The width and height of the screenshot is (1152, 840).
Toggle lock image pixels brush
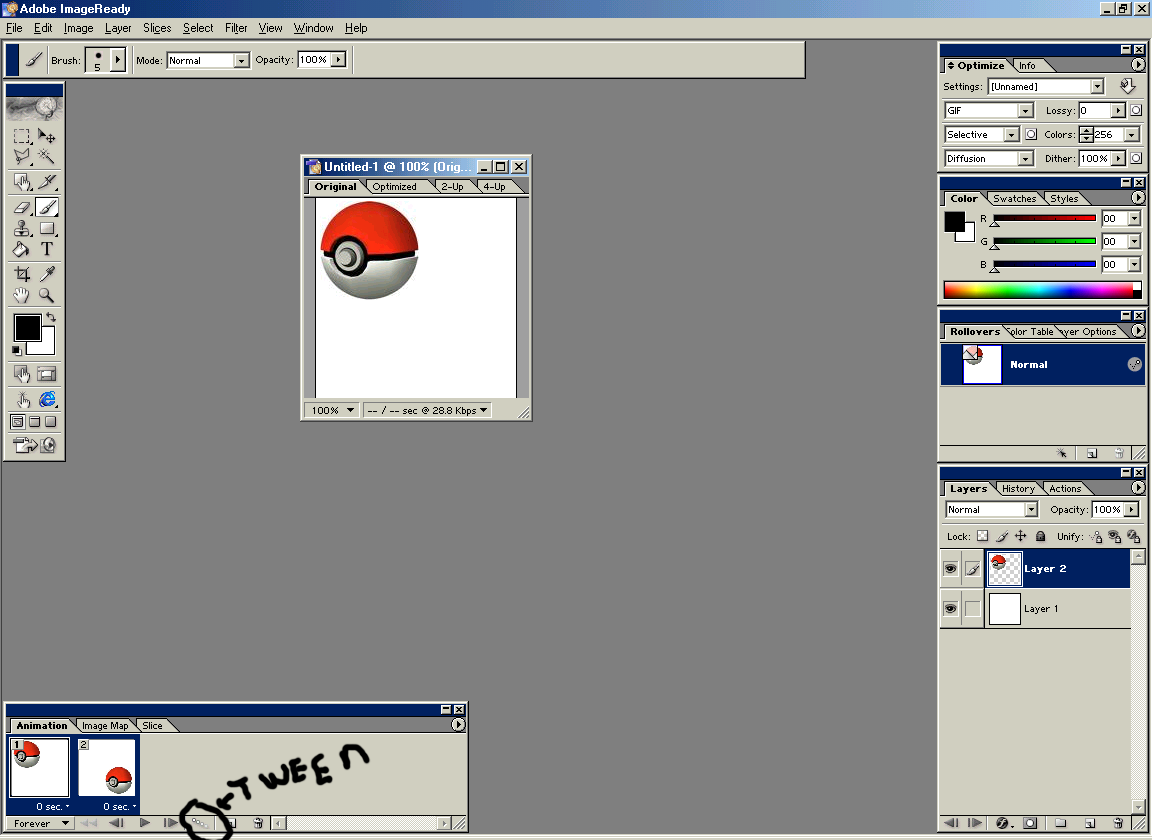(1001, 536)
